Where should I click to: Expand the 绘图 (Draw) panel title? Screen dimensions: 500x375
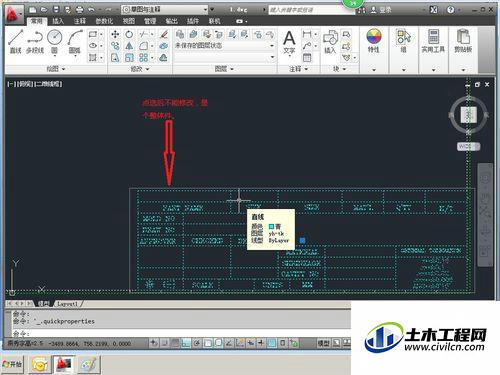pos(56,69)
